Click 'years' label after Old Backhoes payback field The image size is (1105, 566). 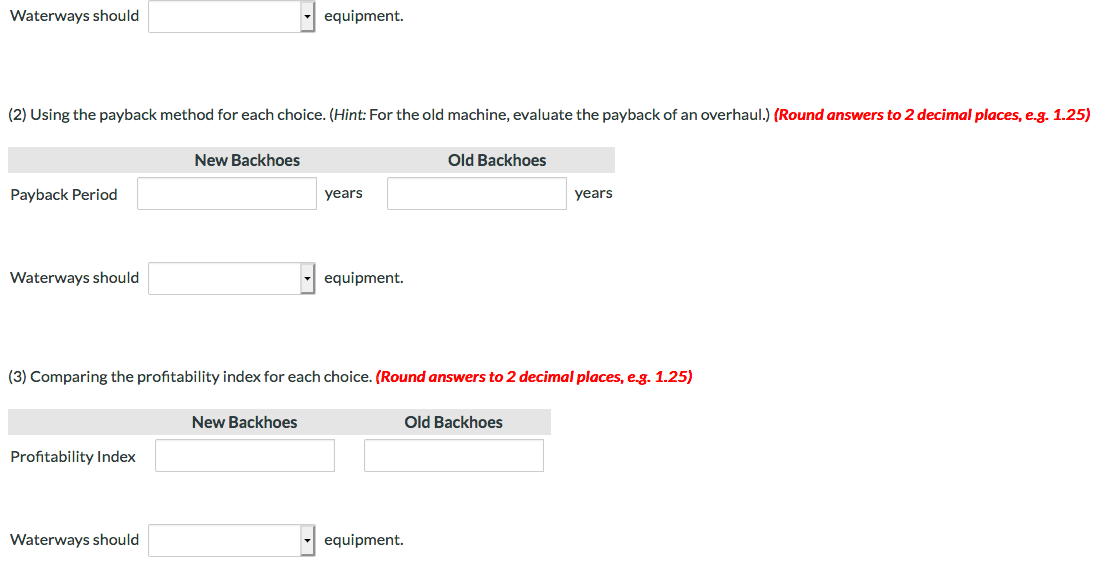[593, 193]
